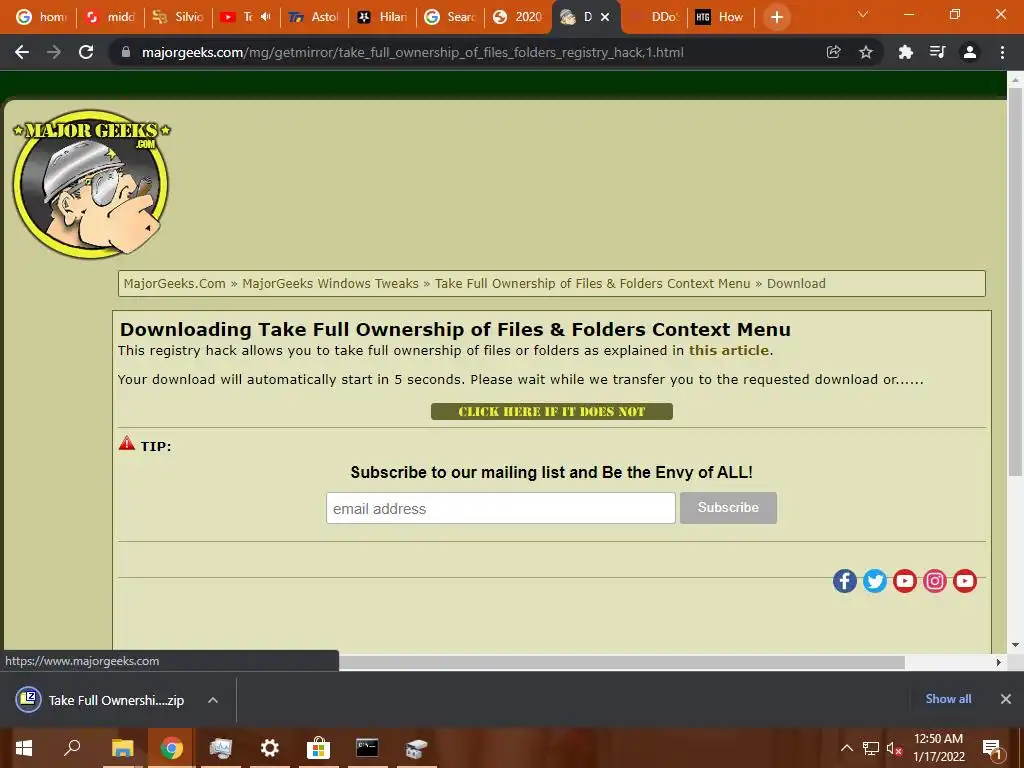Open the notification center icon

click(992, 748)
